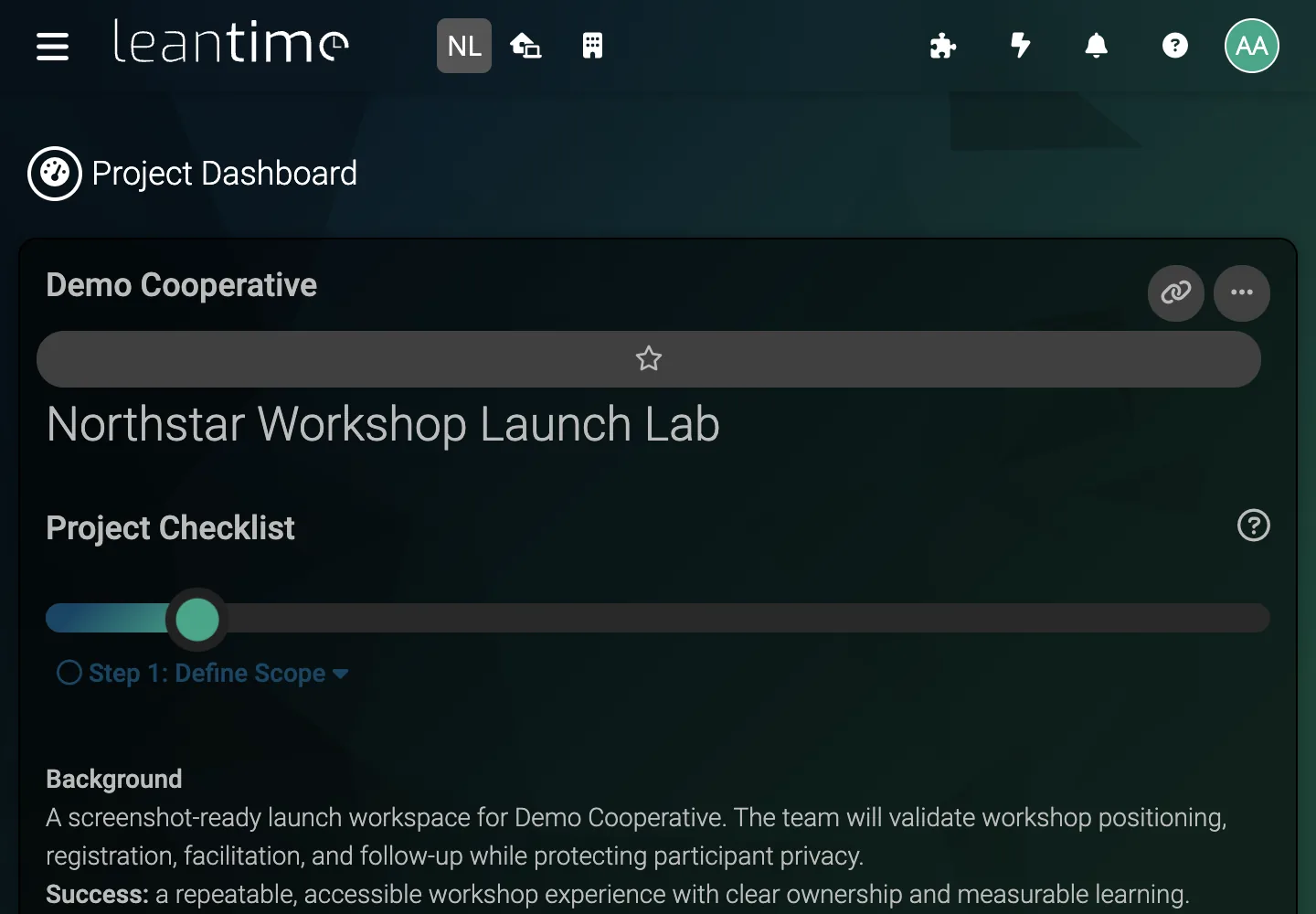Viewport: 1316px width, 914px height.
Task: Open the notifications bell
Action: [1097, 46]
